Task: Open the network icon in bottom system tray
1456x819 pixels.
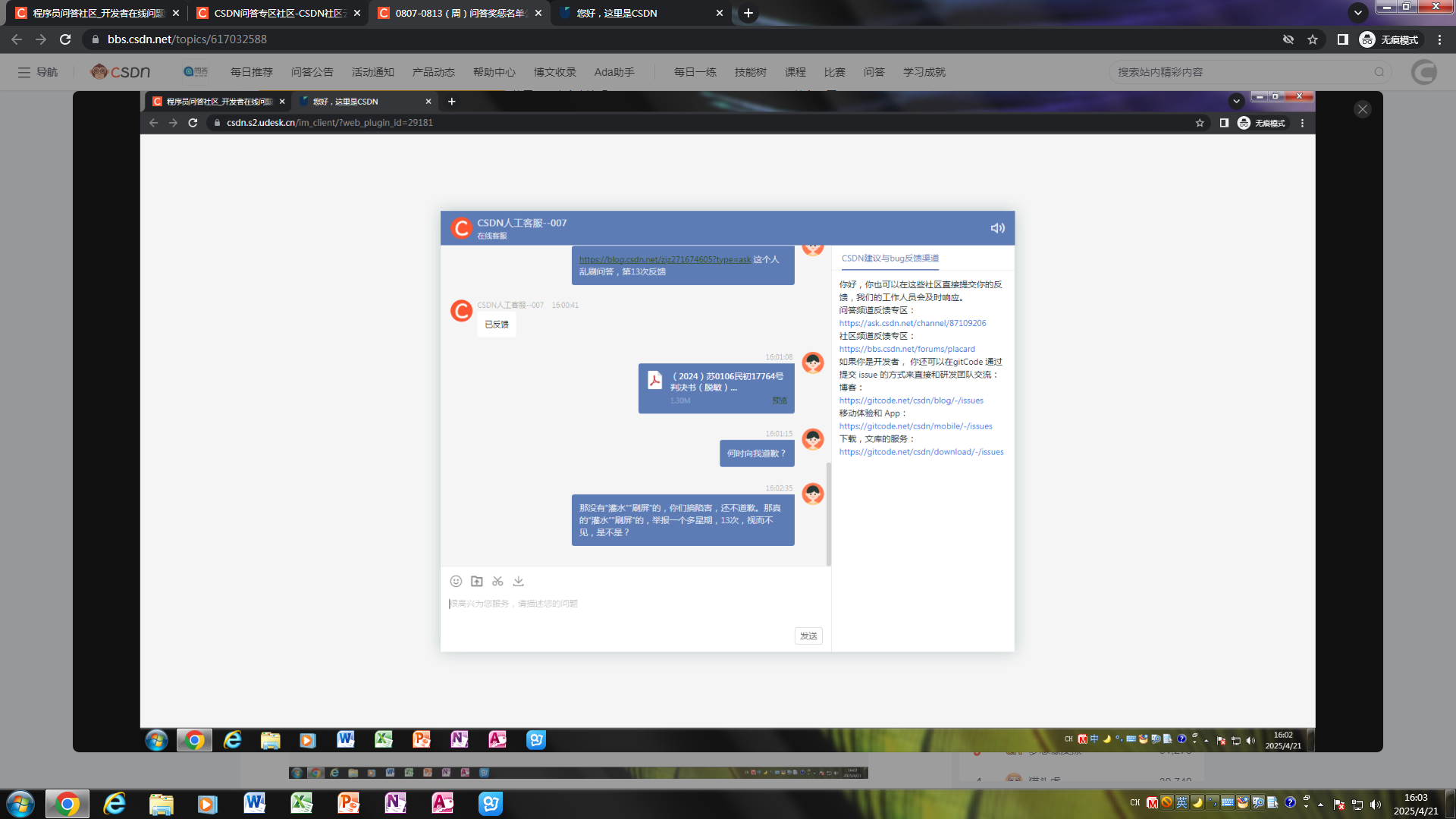Action: tap(1357, 805)
